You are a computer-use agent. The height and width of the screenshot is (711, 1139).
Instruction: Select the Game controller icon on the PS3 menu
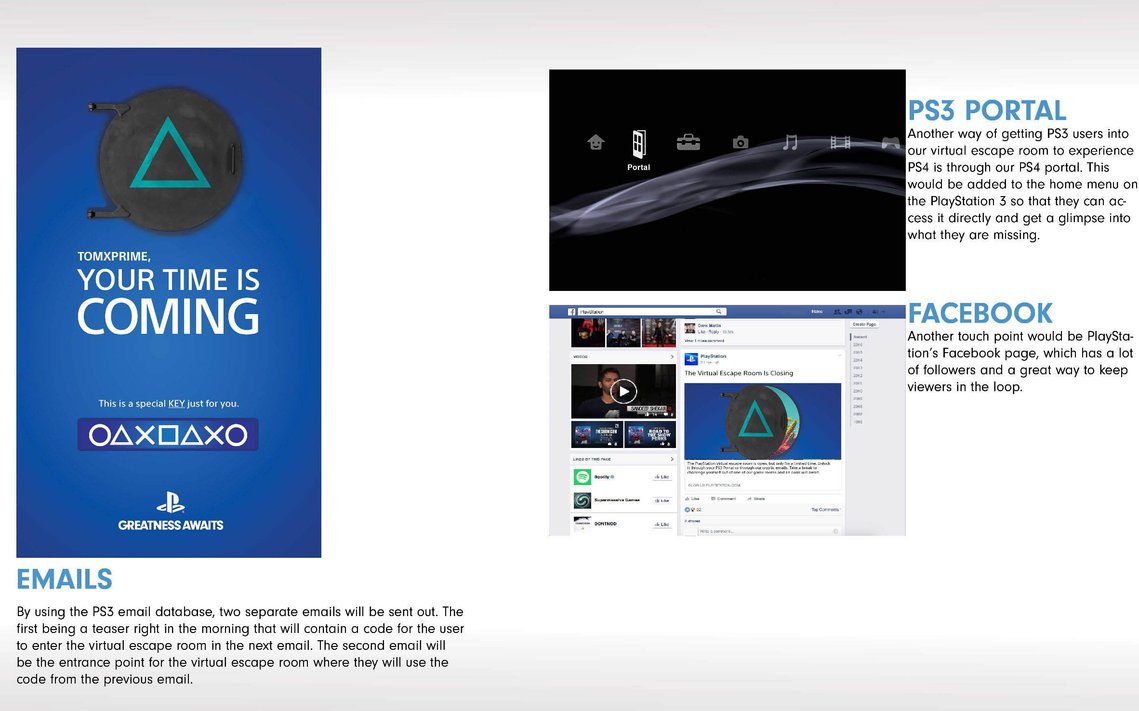tap(891, 142)
